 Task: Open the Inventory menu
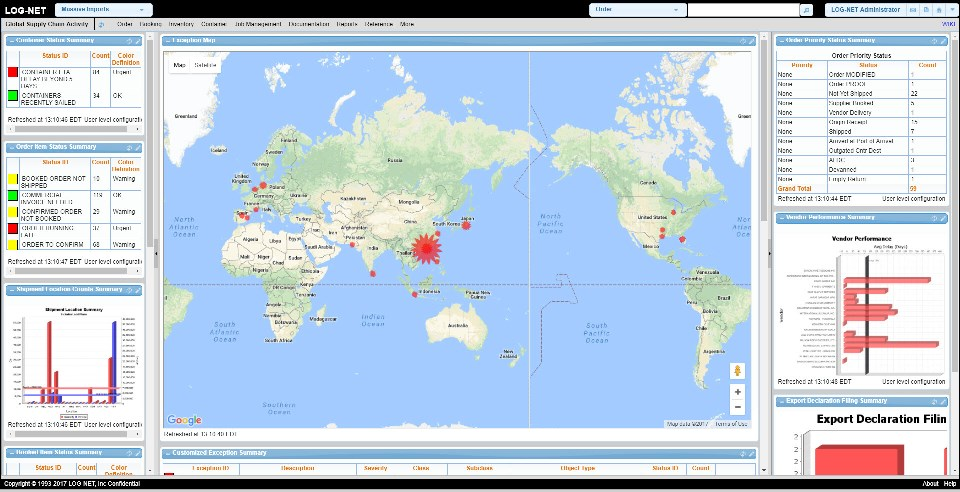tap(181, 24)
